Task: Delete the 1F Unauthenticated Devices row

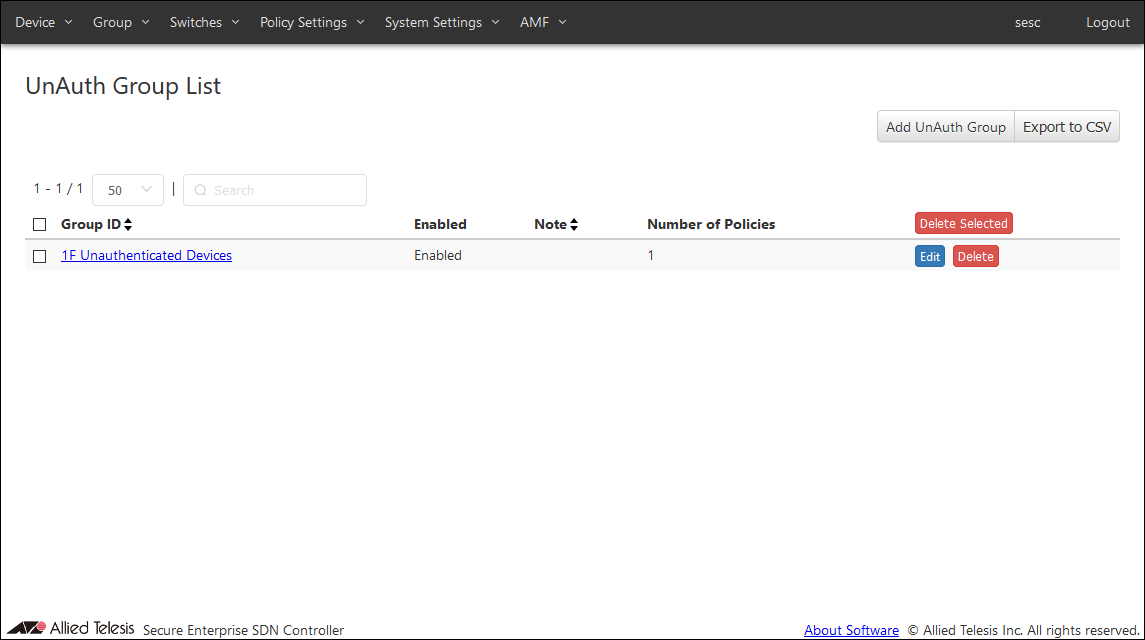Action: tap(975, 257)
